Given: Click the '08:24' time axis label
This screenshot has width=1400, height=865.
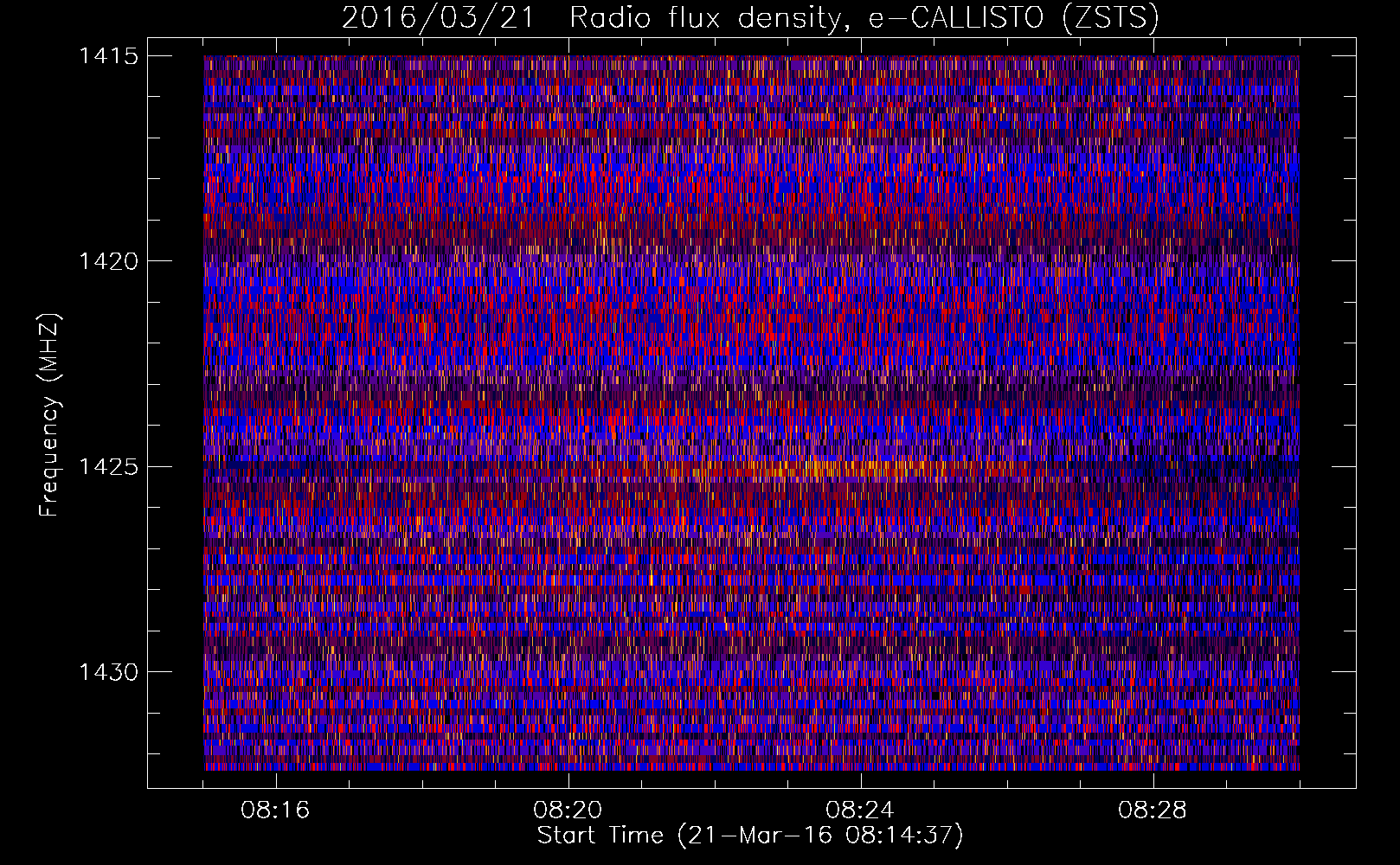Looking at the screenshot, I should (860, 811).
